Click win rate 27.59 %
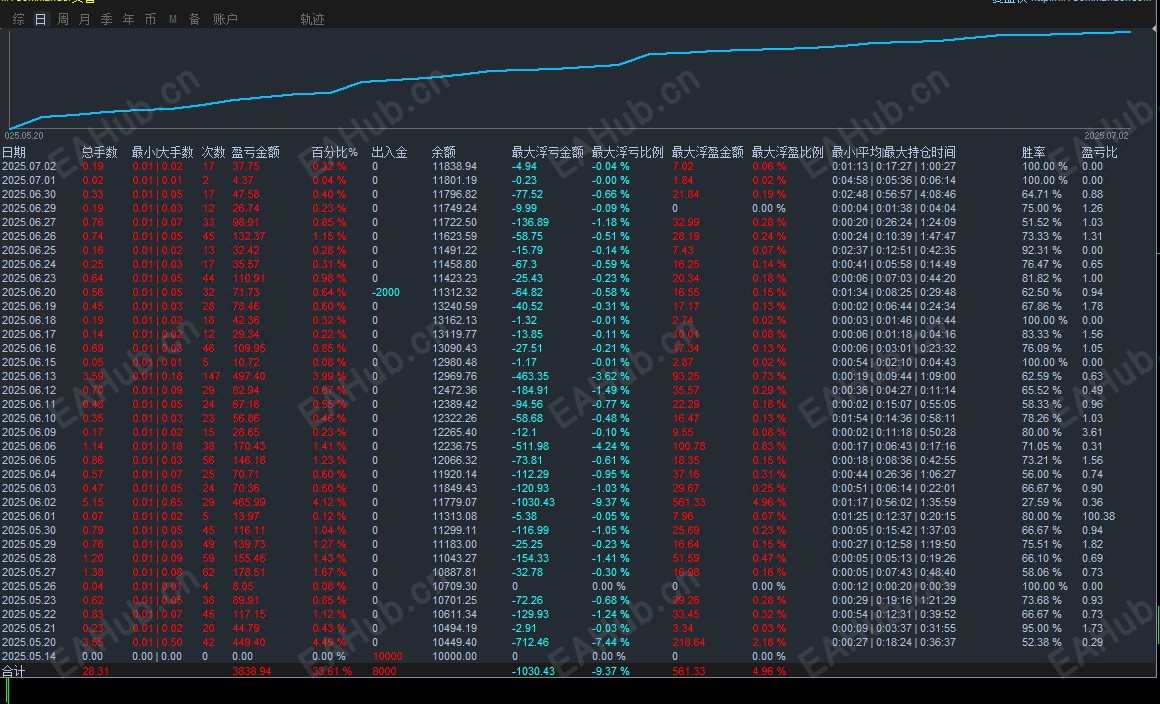Screen dimensions: 1160x704 [1042, 503]
